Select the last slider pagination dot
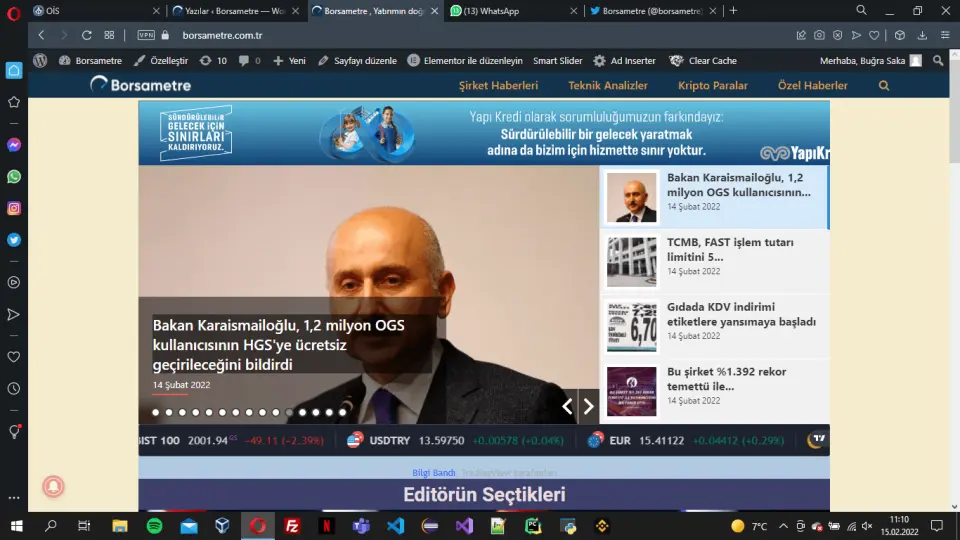This screenshot has height=540, width=960. pyautogui.click(x=342, y=412)
